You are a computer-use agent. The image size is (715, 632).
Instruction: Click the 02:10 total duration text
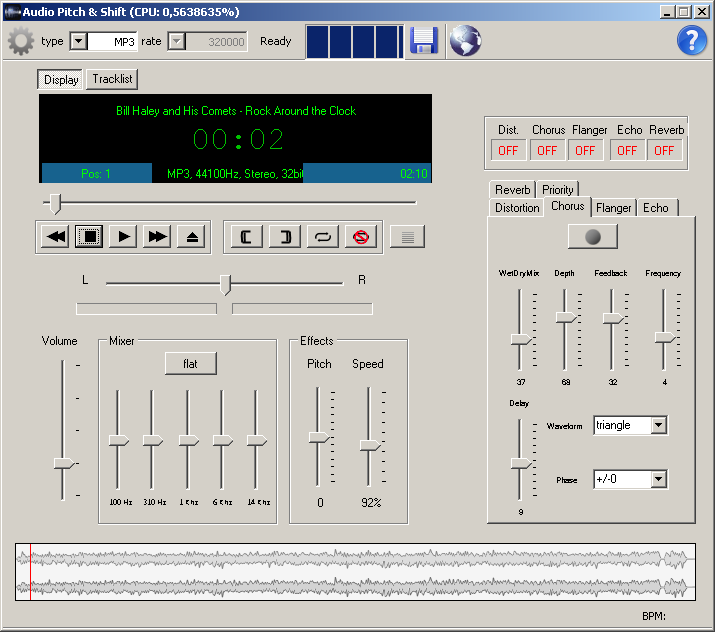click(414, 174)
